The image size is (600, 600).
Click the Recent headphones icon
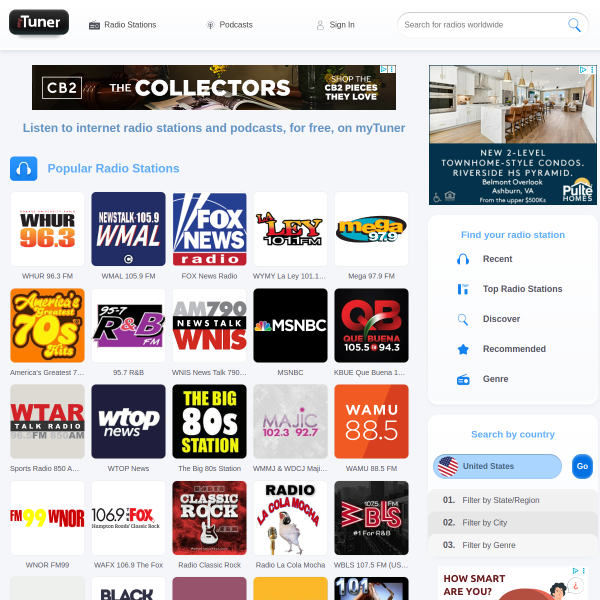tap(463, 259)
